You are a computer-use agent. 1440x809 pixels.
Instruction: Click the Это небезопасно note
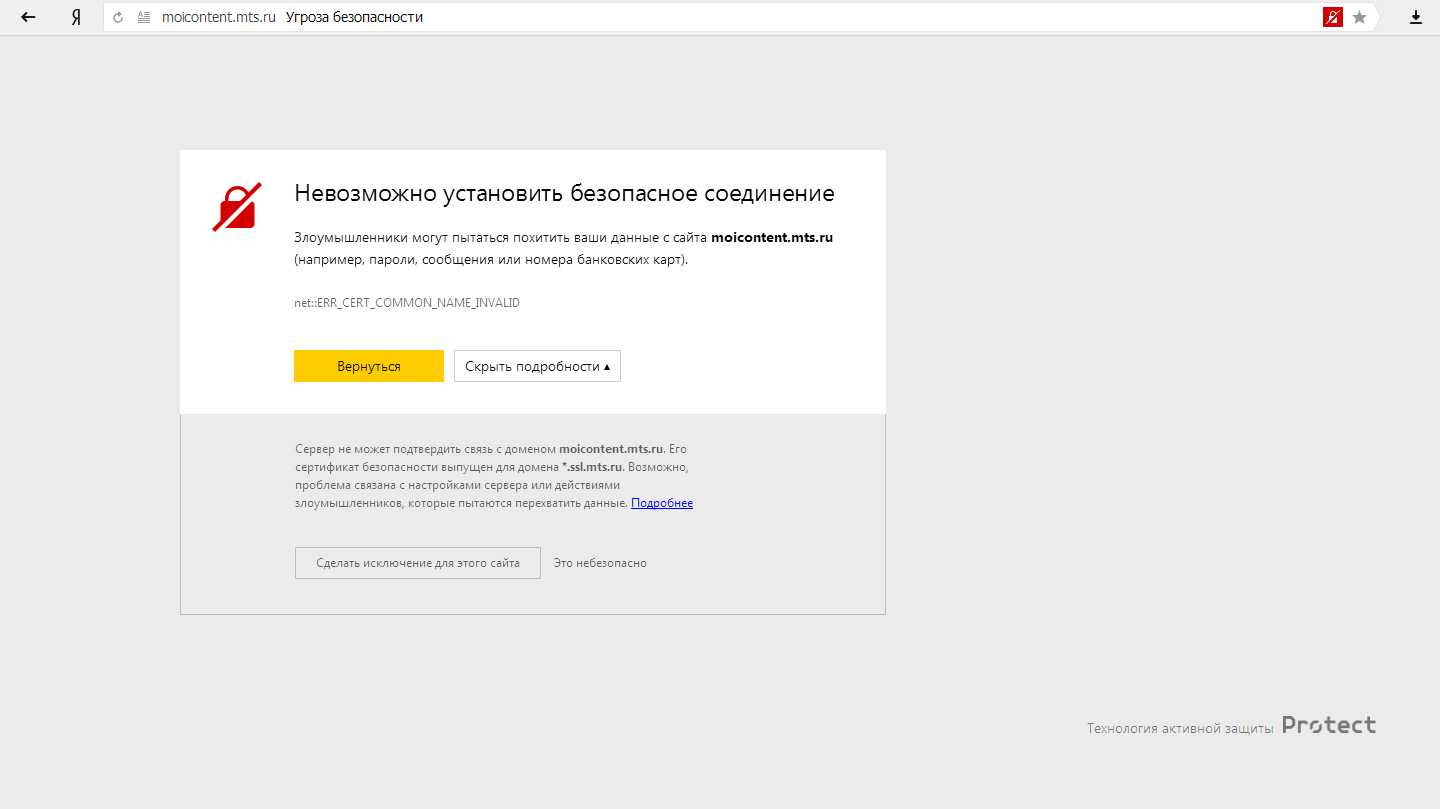600,563
